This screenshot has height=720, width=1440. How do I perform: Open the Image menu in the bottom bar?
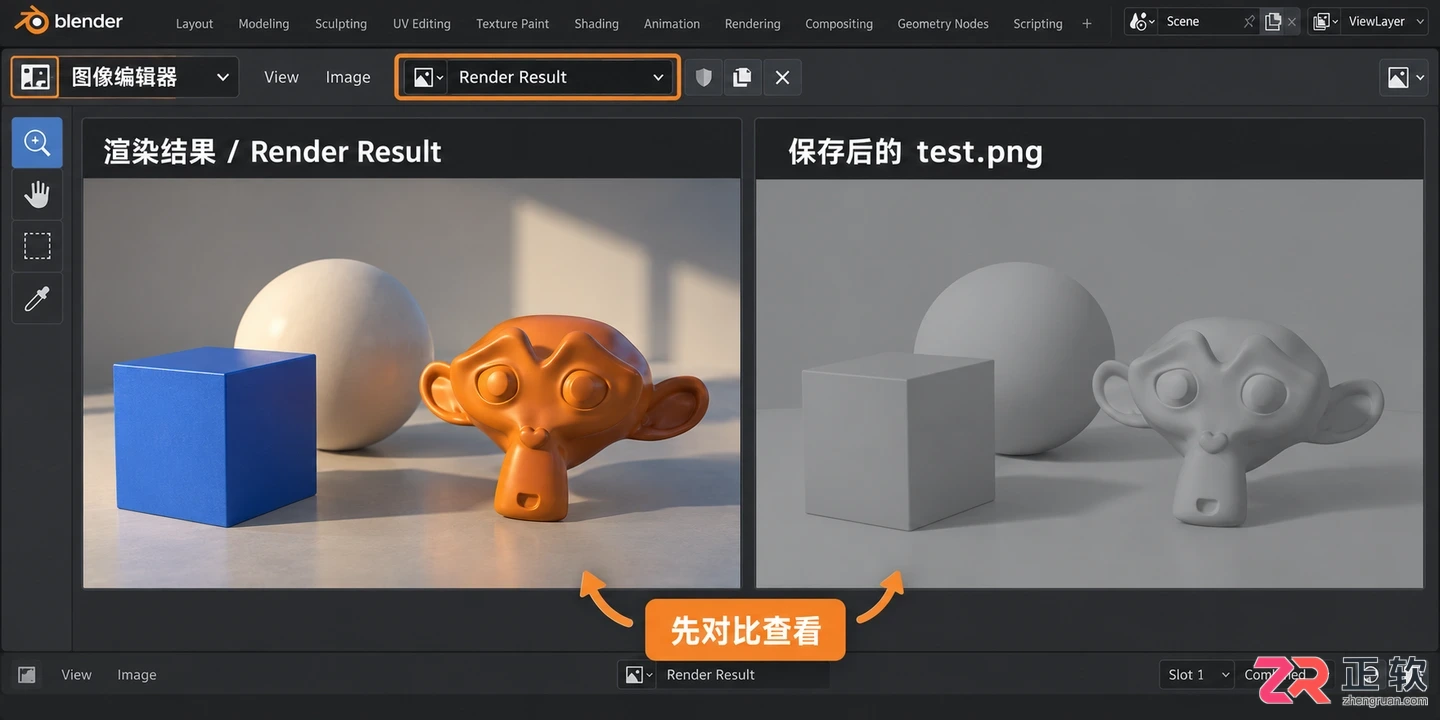137,675
